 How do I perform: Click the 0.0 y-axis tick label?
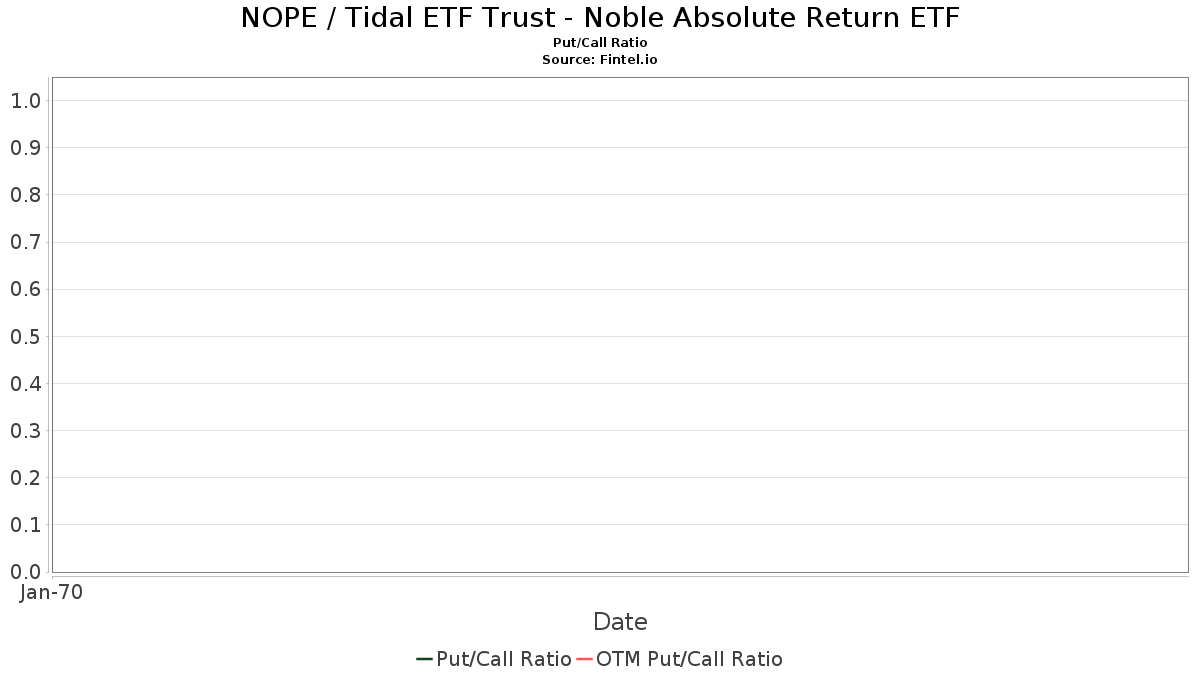tap(25, 571)
